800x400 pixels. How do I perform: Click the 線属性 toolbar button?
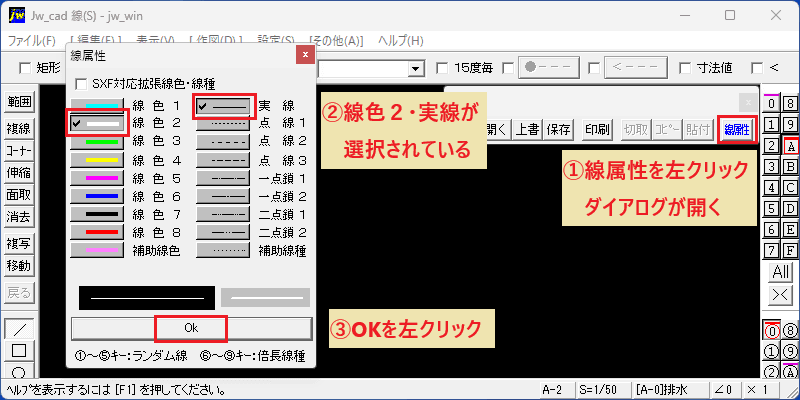click(x=737, y=131)
